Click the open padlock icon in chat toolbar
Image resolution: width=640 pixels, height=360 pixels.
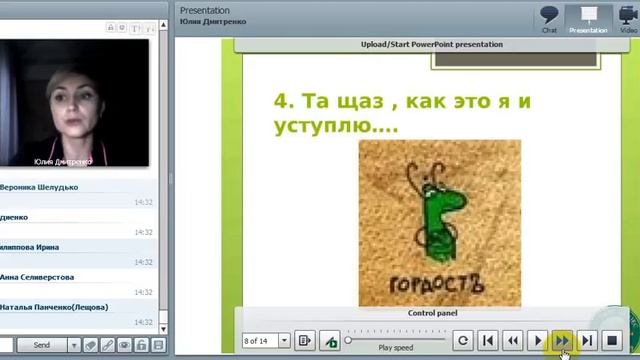point(142,345)
